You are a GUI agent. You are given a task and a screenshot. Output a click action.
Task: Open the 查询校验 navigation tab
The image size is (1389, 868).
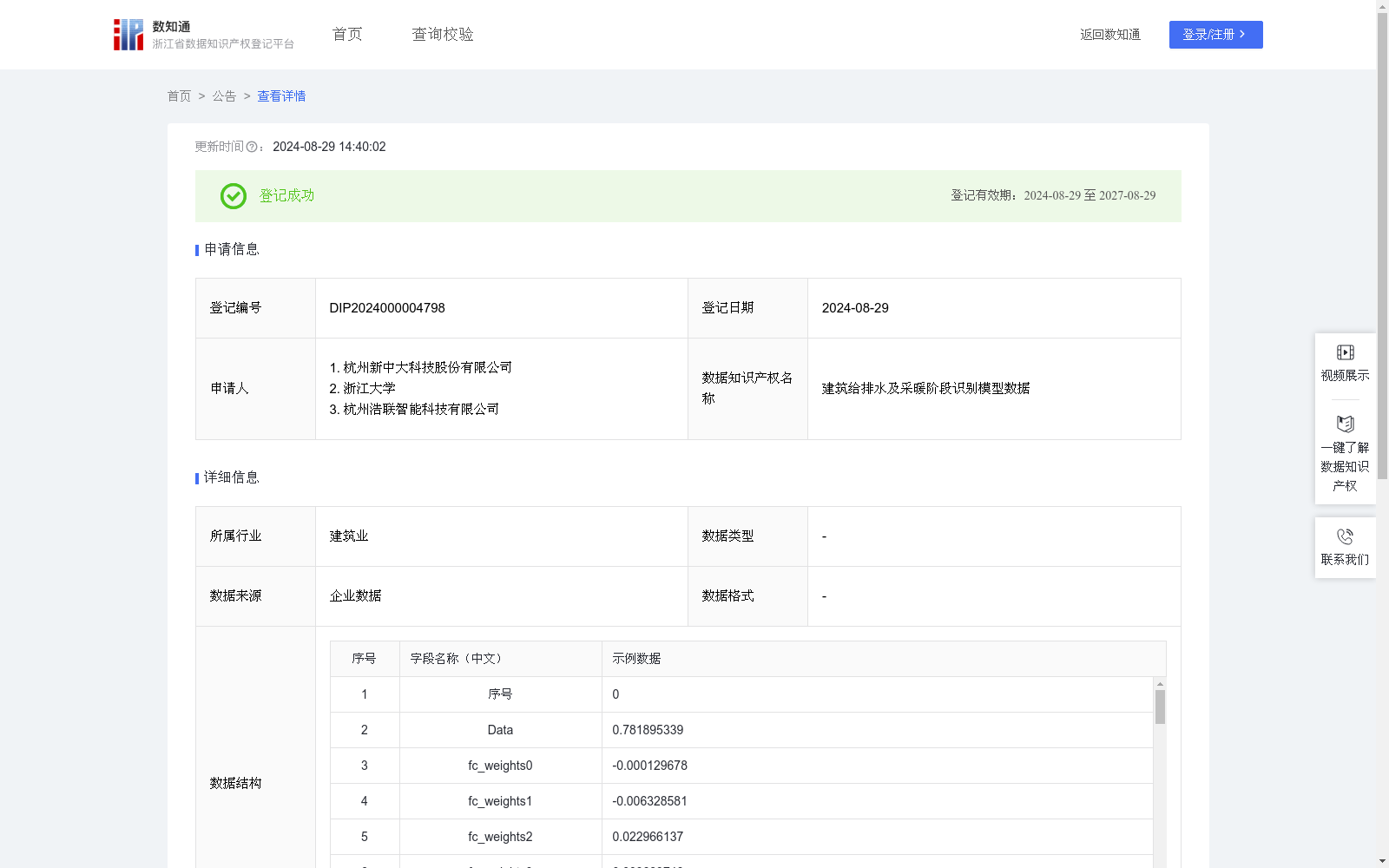443,35
